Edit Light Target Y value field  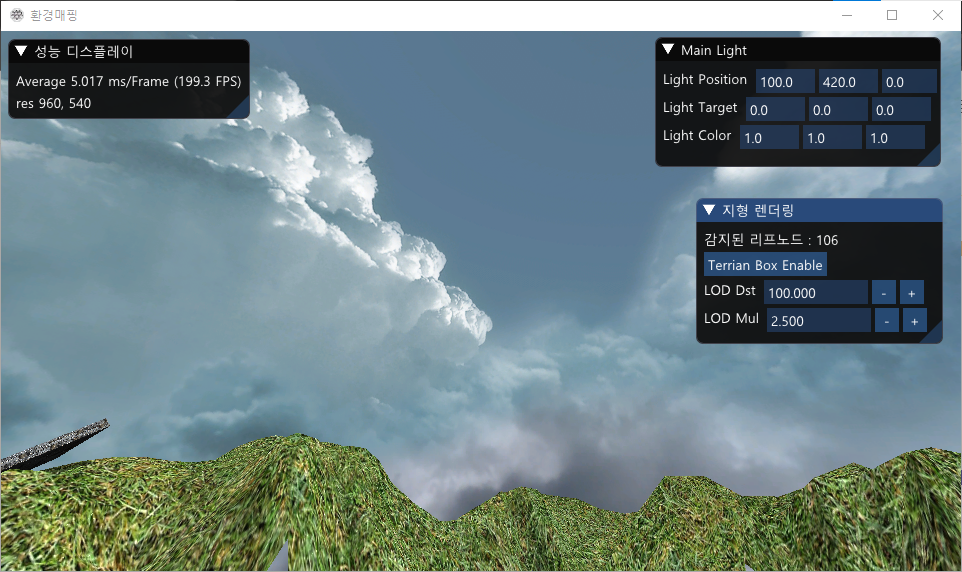point(838,110)
